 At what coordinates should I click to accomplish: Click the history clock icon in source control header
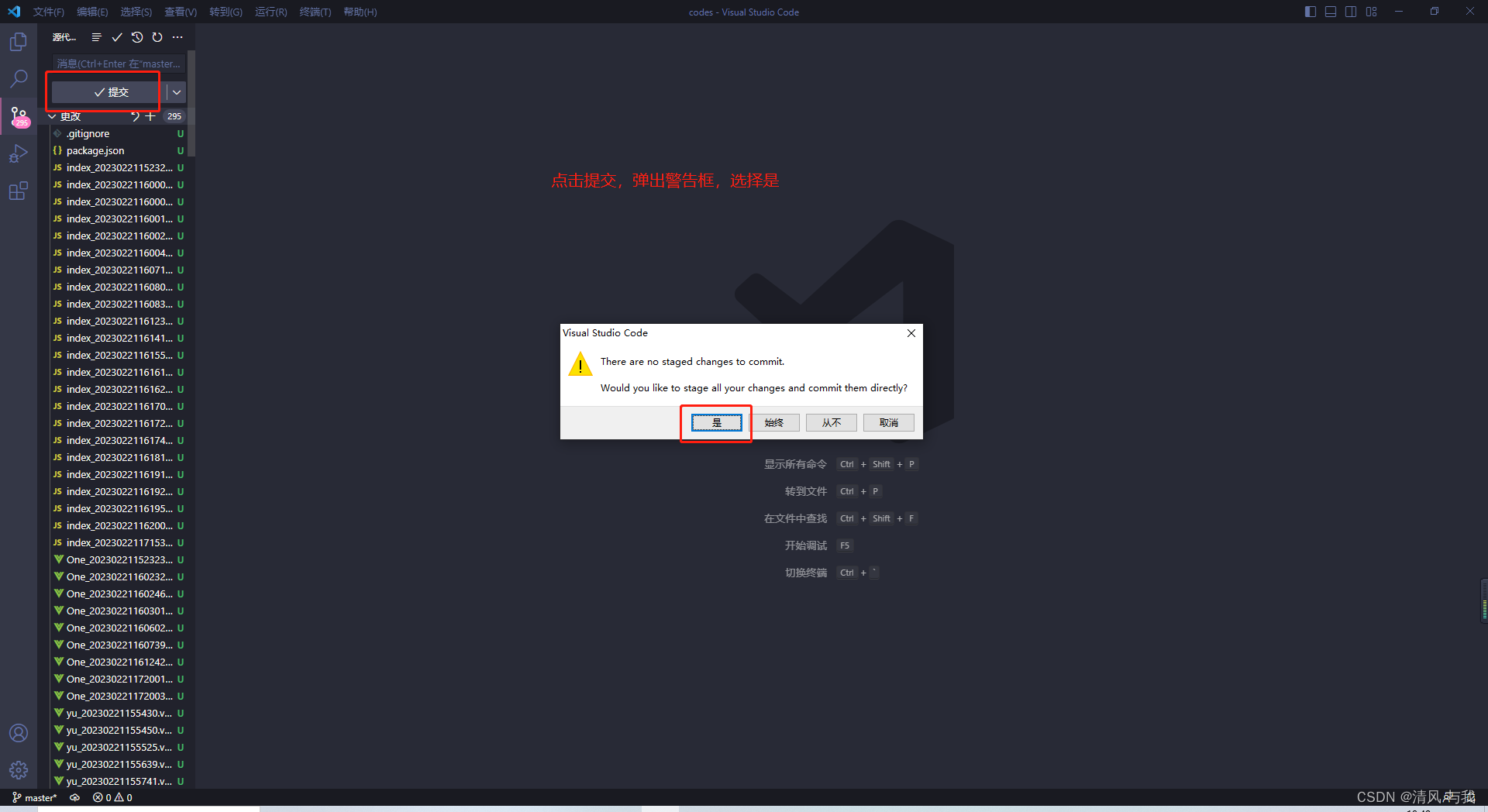(137, 37)
